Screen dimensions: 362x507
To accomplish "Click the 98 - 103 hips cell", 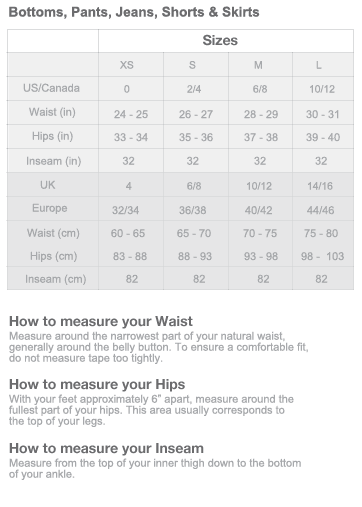I will pyautogui.click(x=322, y=256).
